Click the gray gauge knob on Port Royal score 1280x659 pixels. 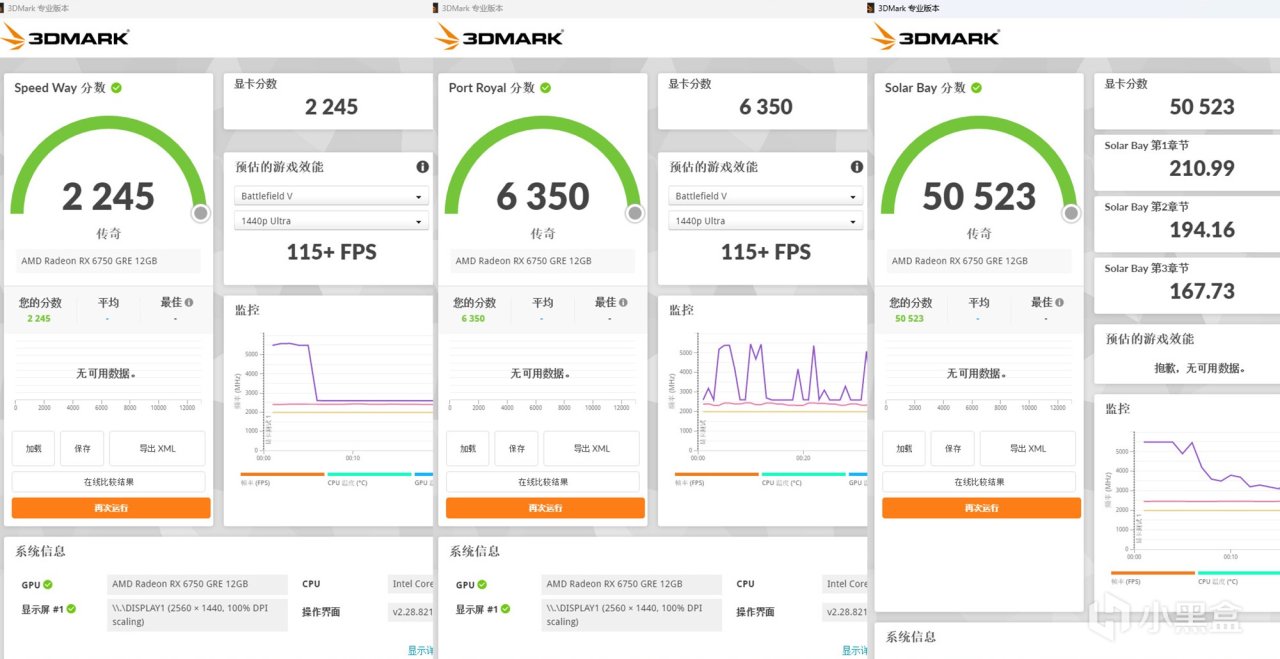pos(634,213)
